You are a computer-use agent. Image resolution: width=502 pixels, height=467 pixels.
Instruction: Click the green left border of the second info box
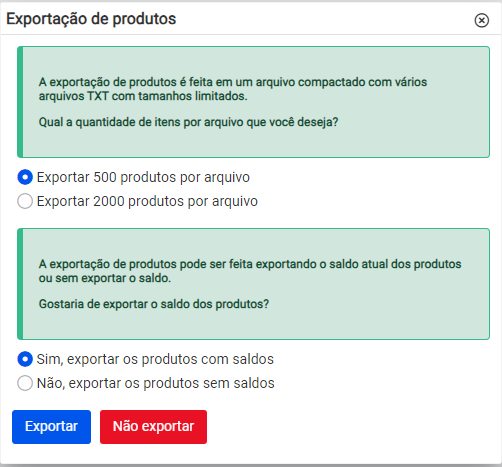[x=20, y=284]
